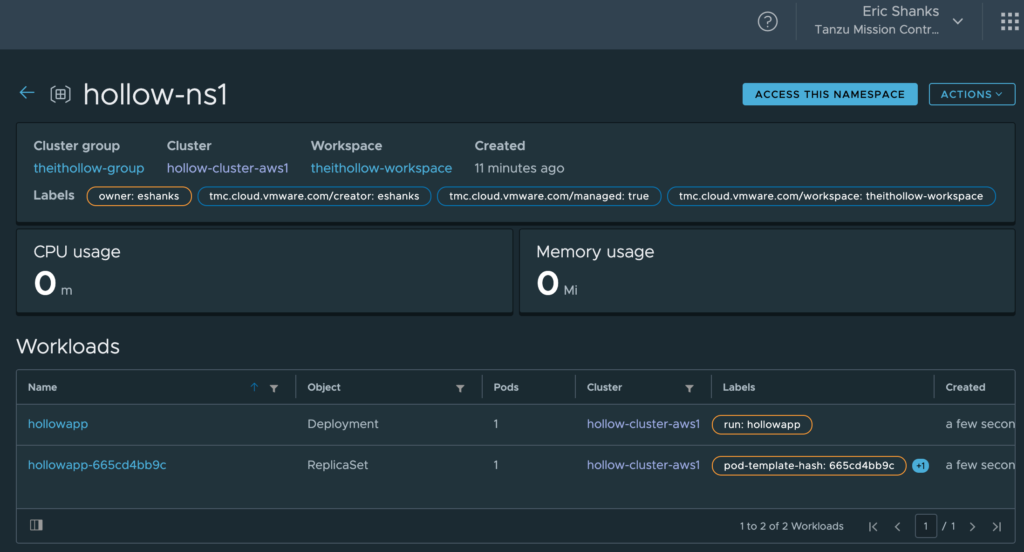Open the column chooser icon below table
The width and height of the screenshot is (1024, 552).
[36, 525]
